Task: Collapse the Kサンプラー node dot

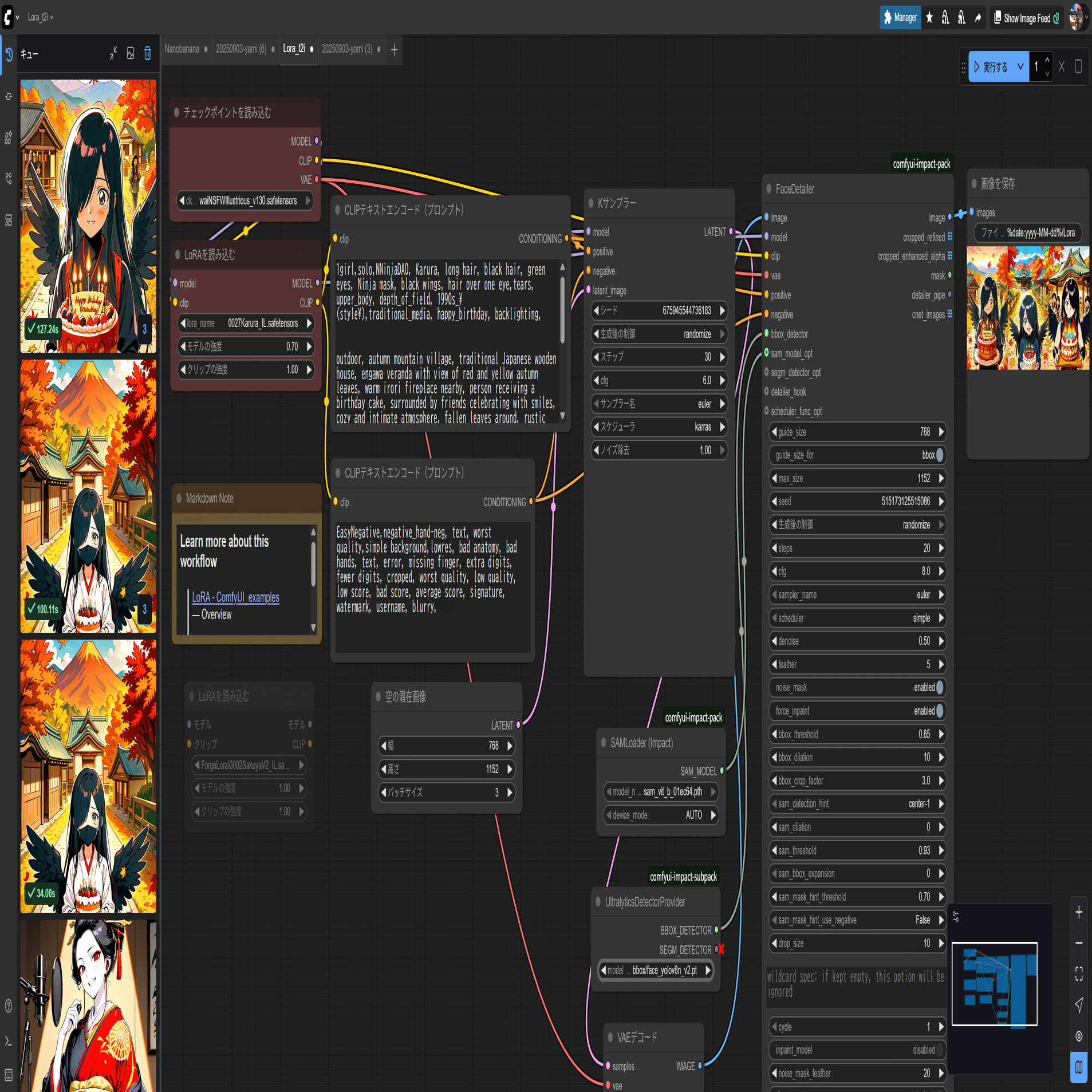Action: (x=591, y=203)
